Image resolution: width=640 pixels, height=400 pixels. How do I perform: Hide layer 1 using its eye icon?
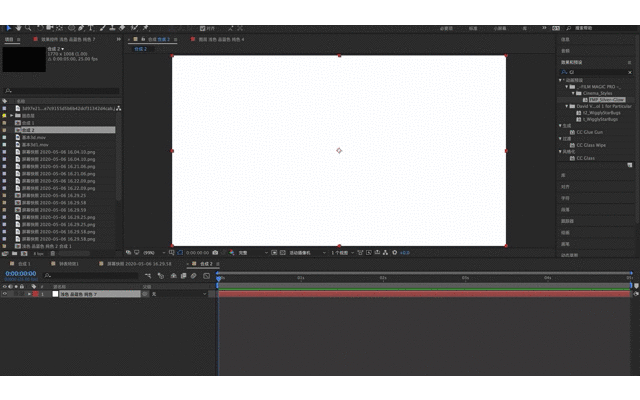(4, 294)
